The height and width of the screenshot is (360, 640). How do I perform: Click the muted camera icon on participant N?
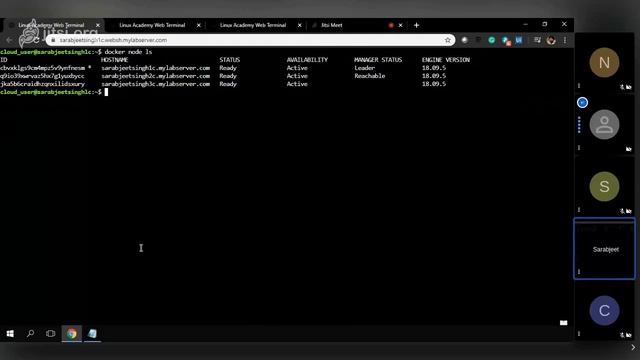(629, 87)
